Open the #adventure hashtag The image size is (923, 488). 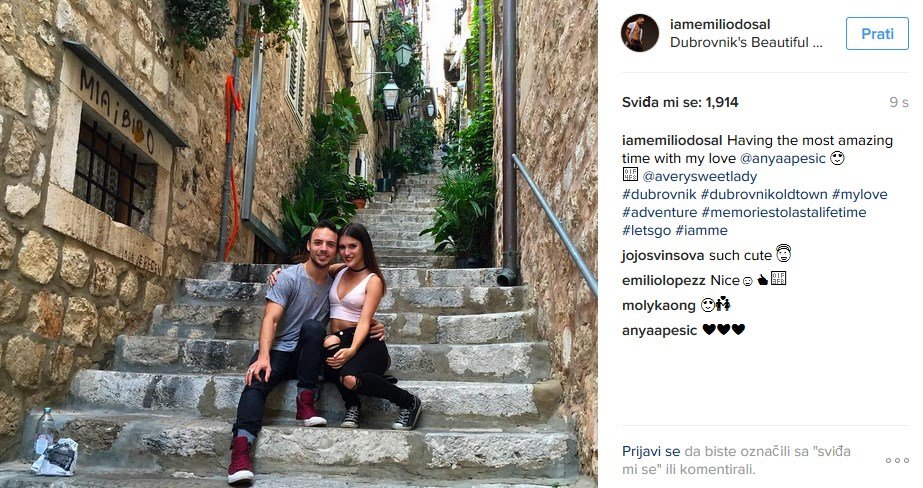(659, 212)
